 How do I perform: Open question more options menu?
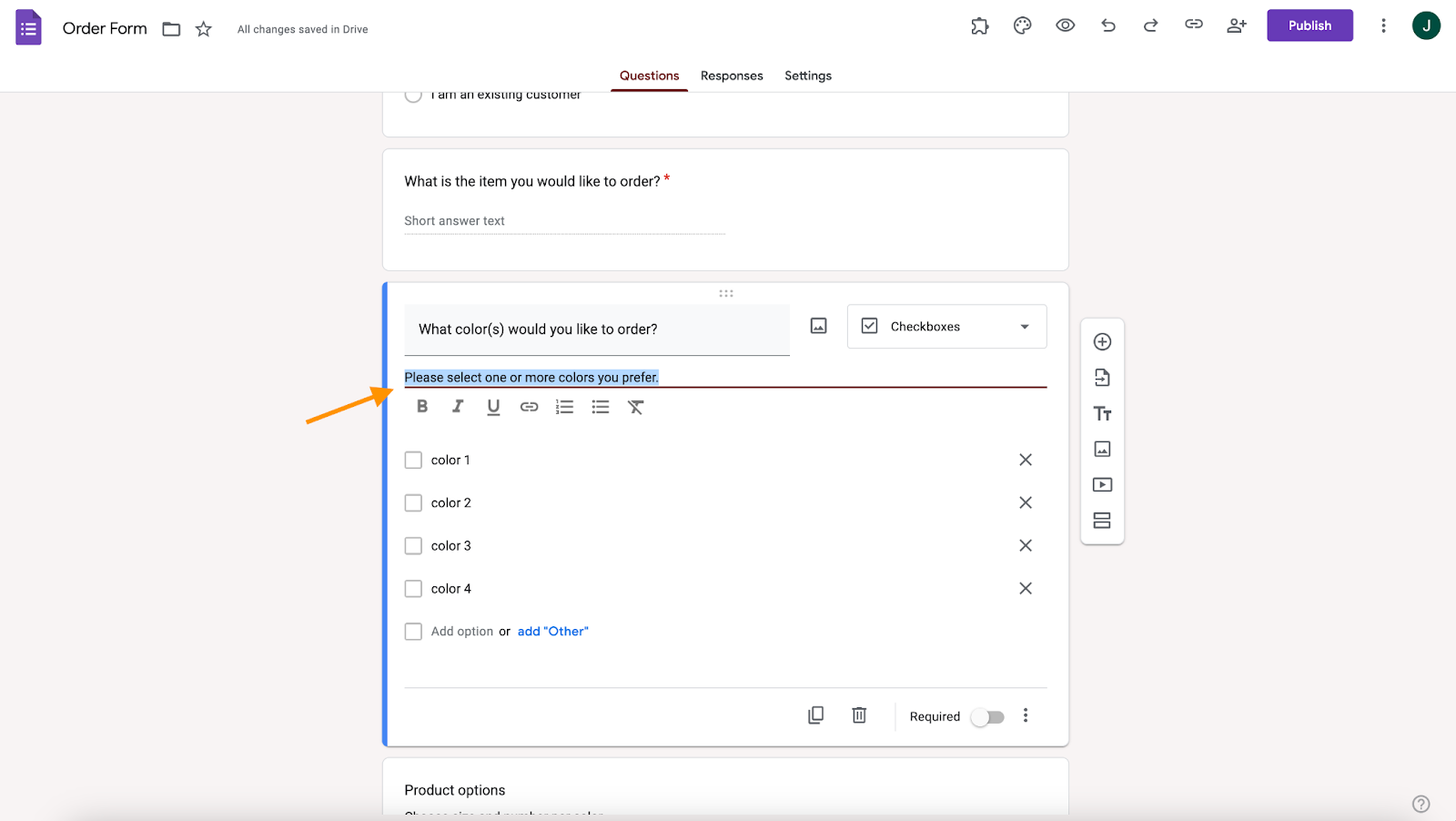point(1026,715)
